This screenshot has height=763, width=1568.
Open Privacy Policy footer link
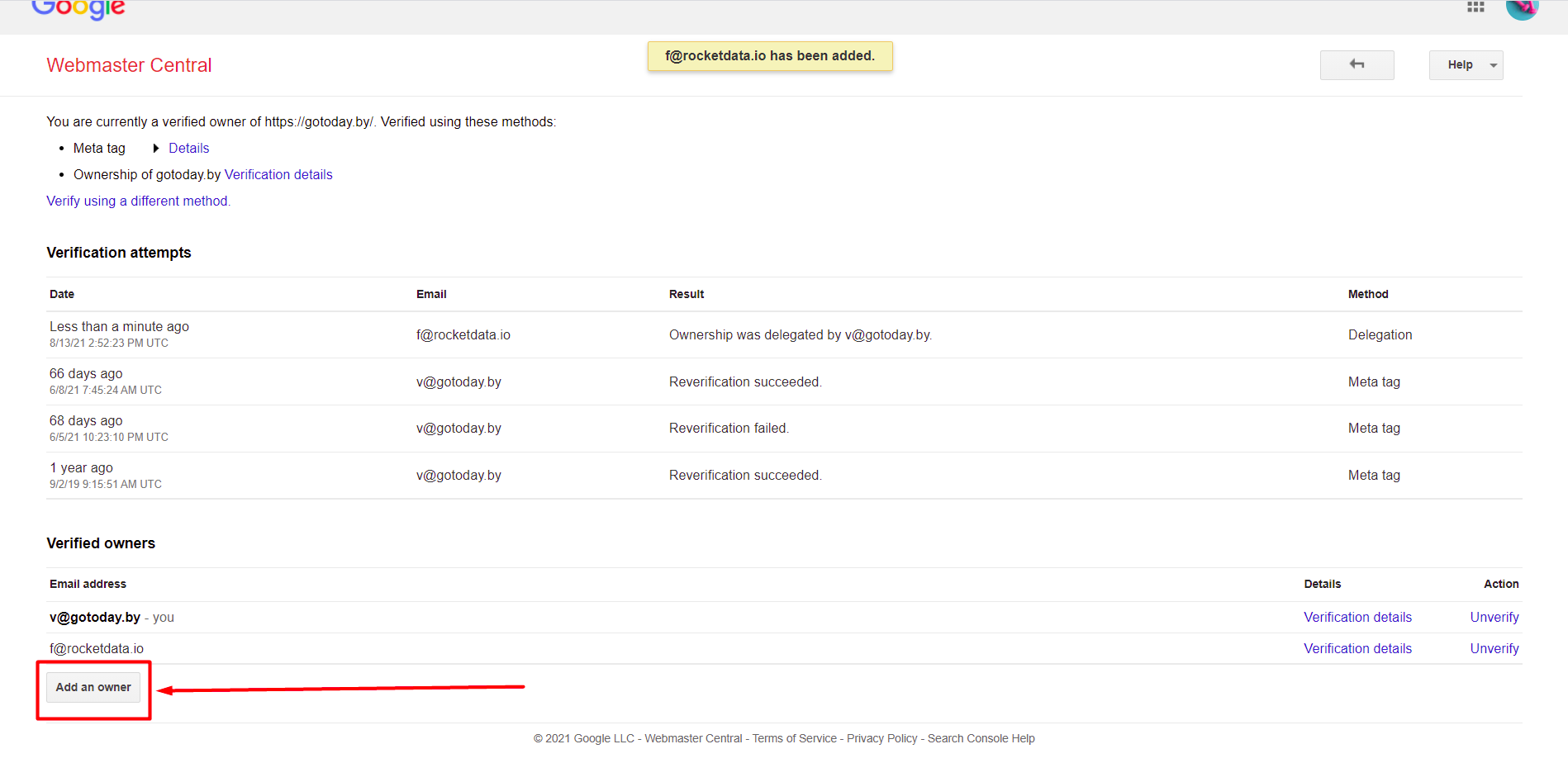point(881,739)
